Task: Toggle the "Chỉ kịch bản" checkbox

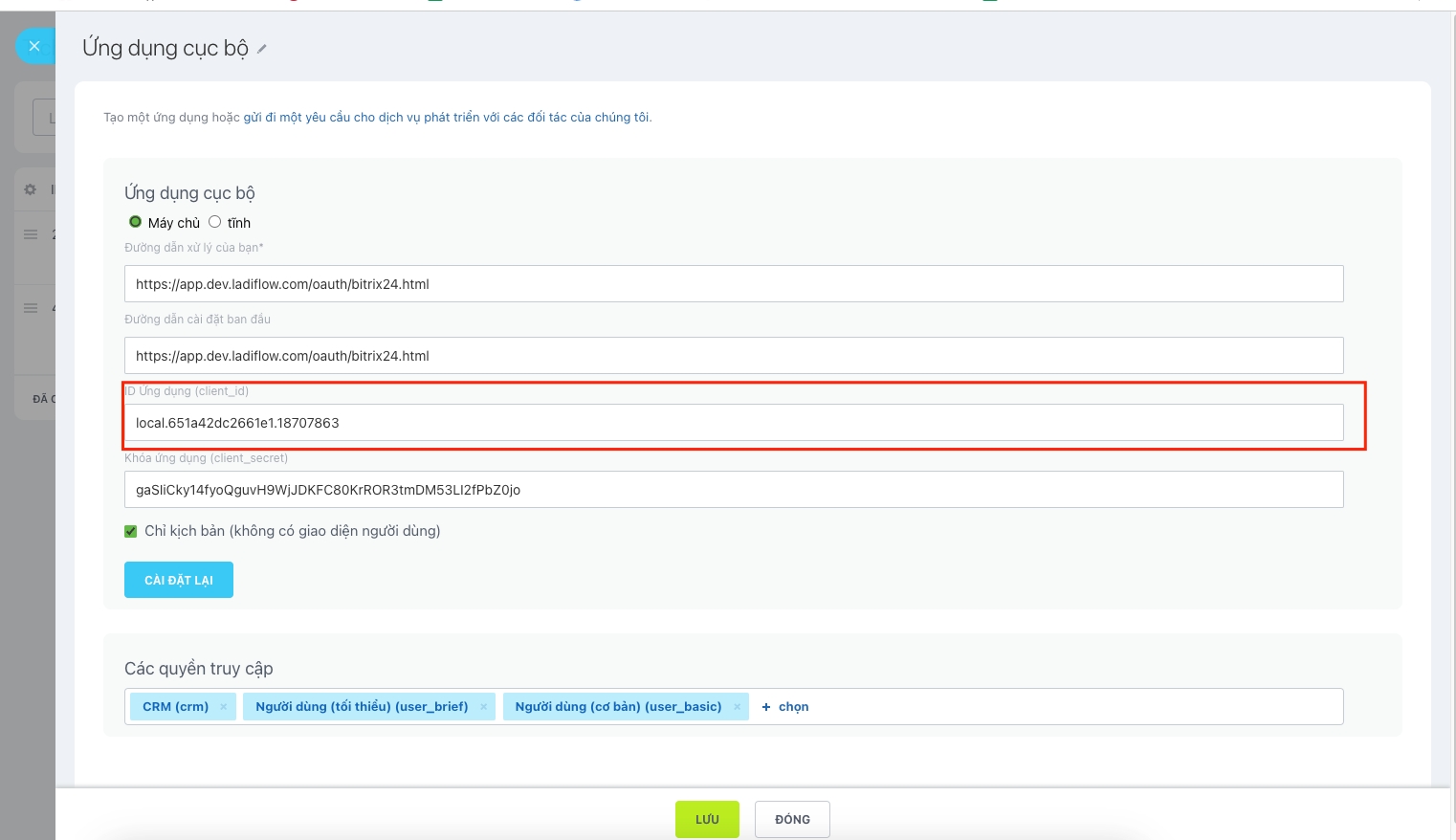Action: tap(131, 531)
